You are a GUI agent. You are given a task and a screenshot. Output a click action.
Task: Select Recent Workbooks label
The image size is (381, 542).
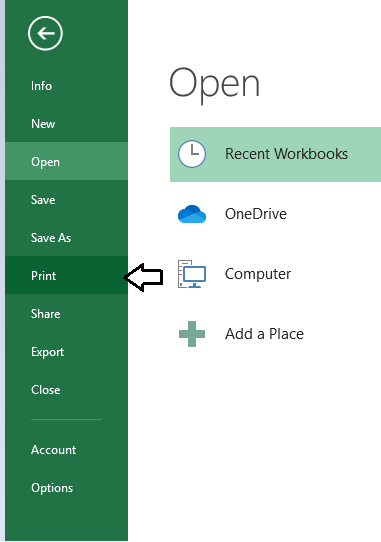coord(286,154)
